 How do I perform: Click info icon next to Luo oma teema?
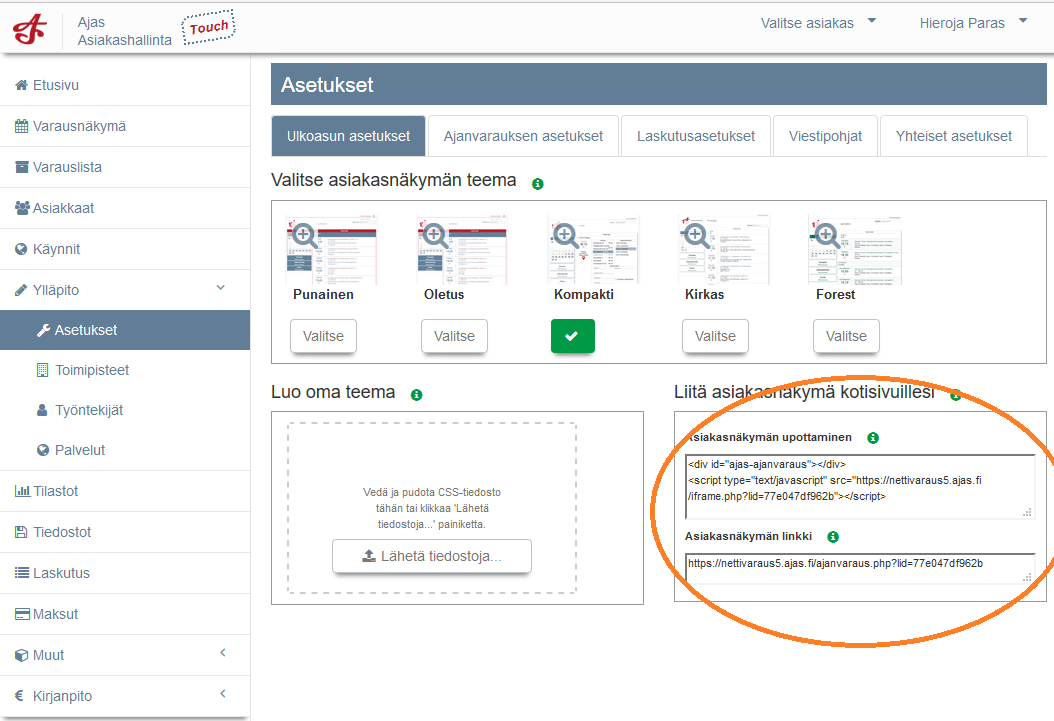(x=417, y=395)
